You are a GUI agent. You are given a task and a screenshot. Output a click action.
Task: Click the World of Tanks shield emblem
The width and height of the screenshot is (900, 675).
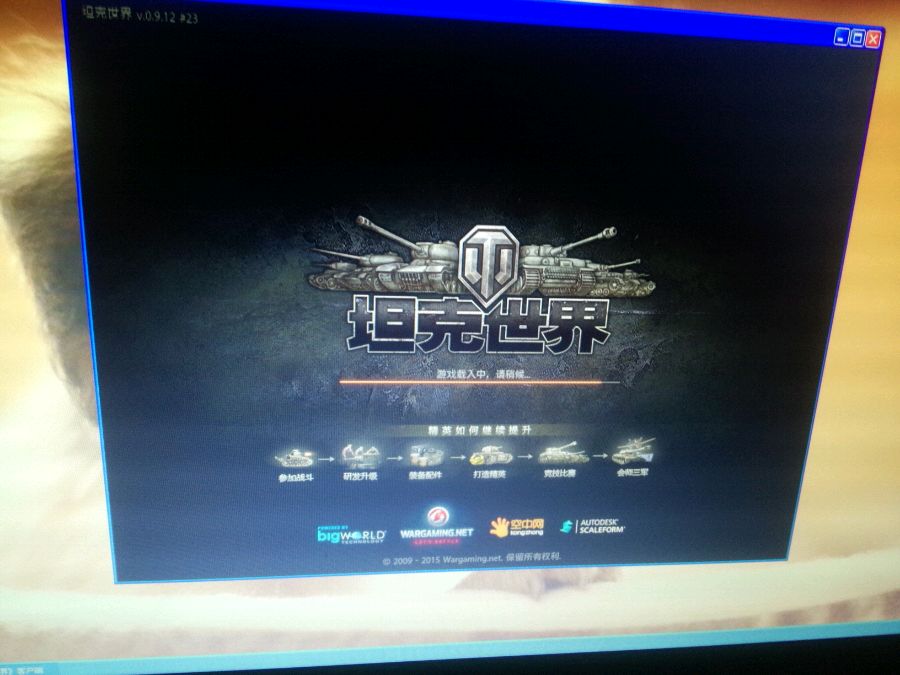pos(490,263)
